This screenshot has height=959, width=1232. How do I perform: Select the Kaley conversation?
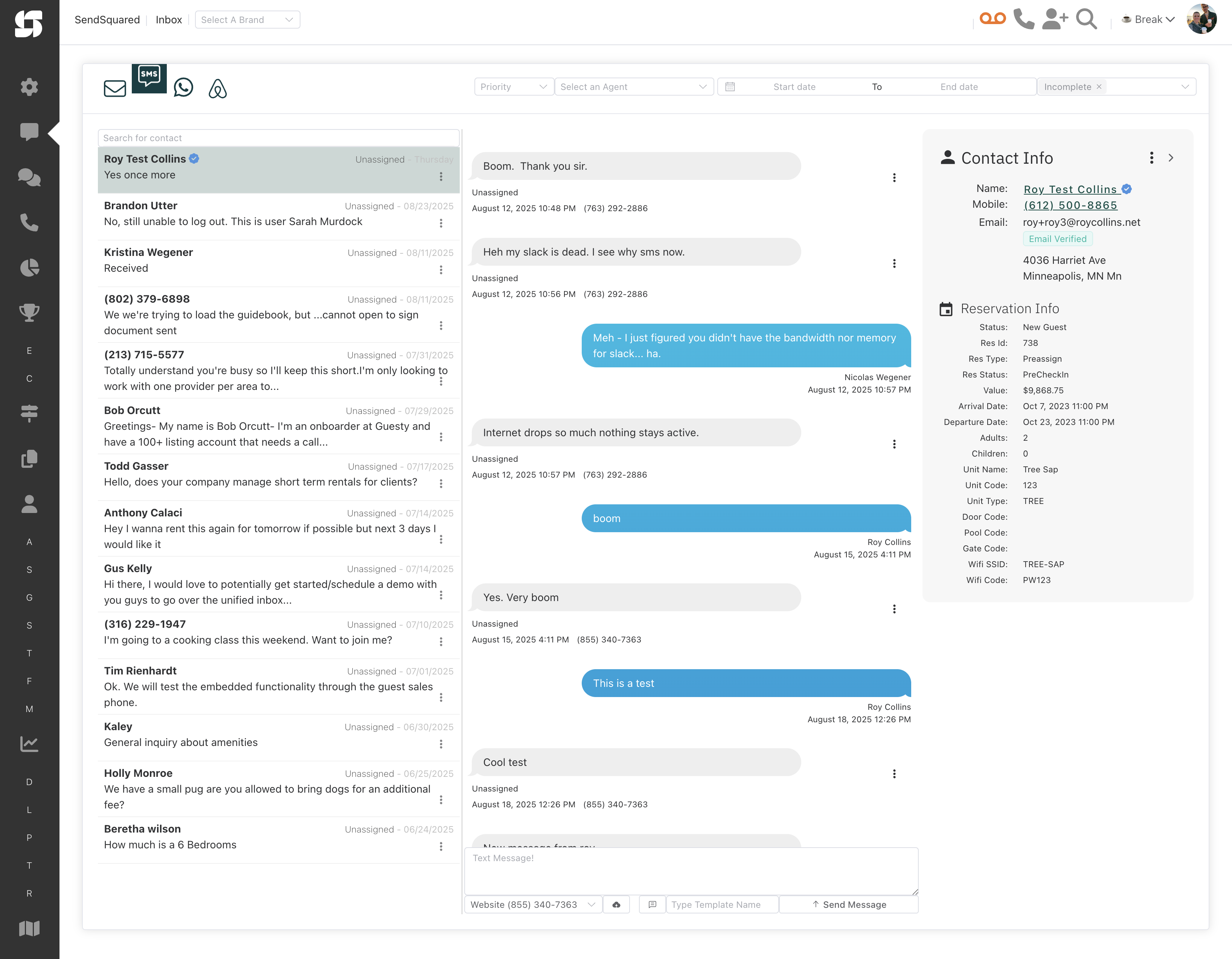point(279,737)
